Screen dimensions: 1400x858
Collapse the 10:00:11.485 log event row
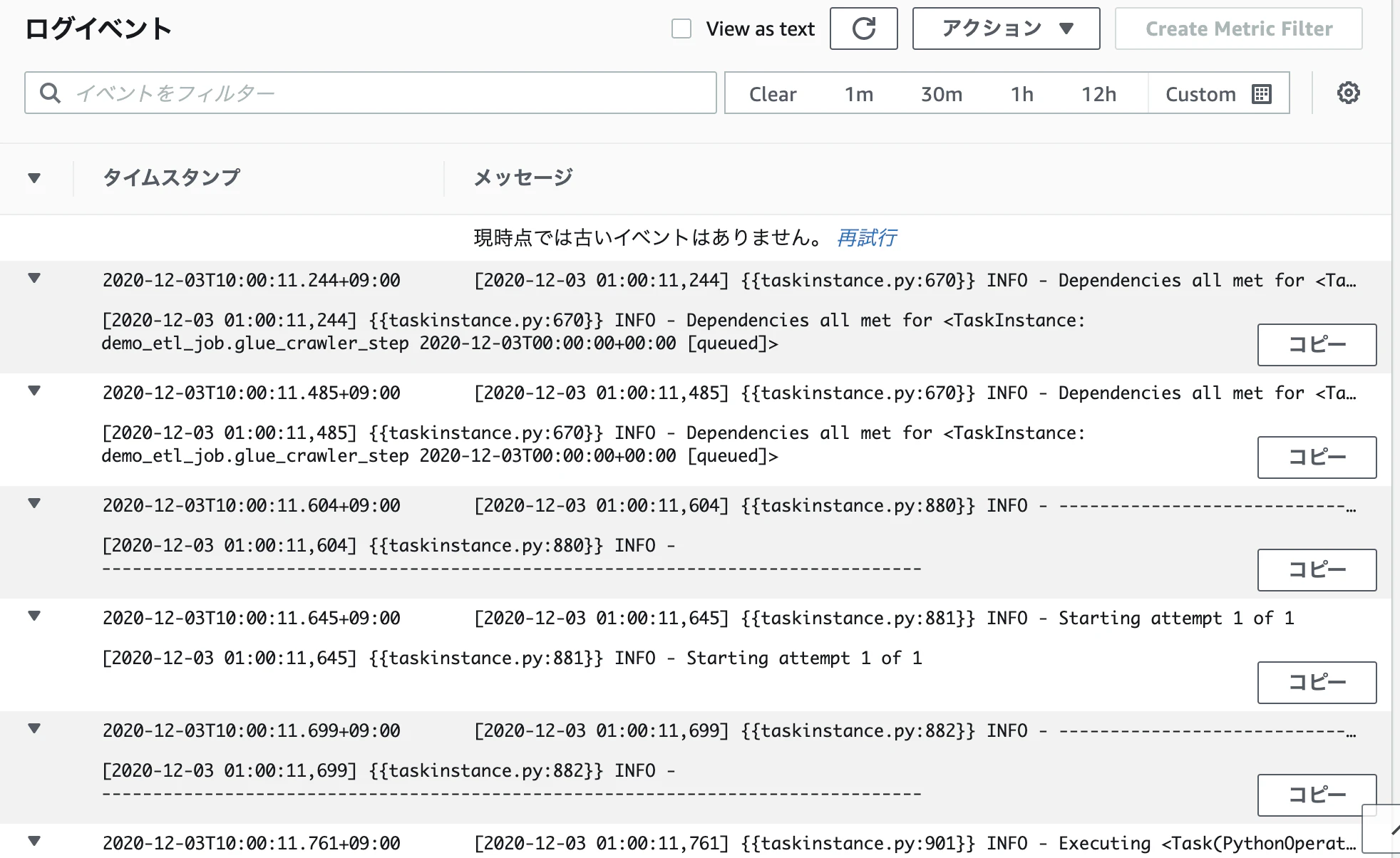pyautogui.click(x=34, y=391)
